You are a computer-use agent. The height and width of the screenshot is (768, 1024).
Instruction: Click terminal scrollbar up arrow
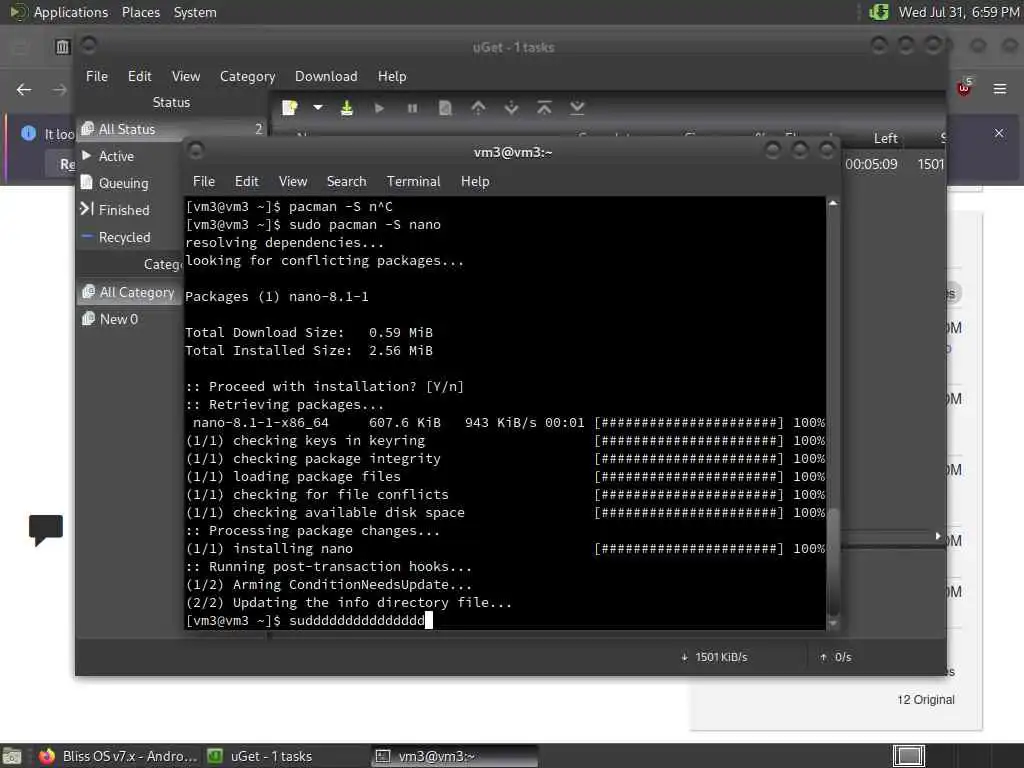(x=833, y=203)
